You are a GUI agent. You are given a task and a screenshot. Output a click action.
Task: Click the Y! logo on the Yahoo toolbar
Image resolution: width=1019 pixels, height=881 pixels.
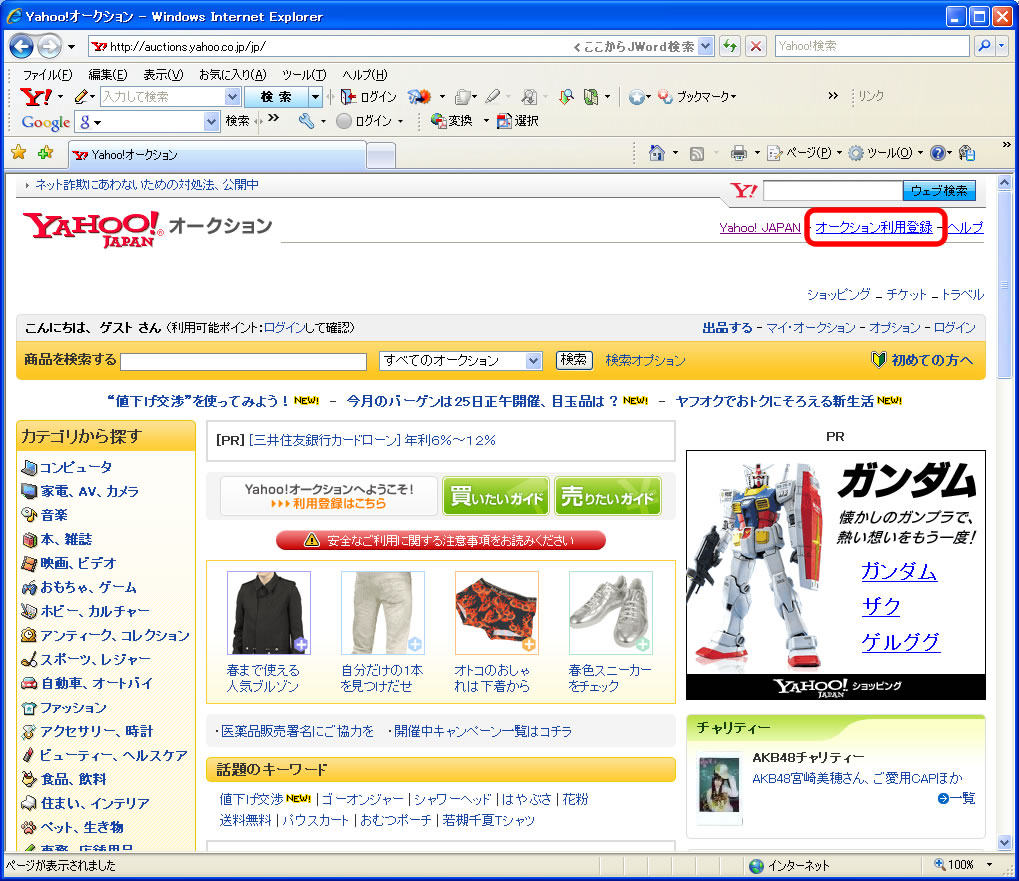click(x=36, y=97)
